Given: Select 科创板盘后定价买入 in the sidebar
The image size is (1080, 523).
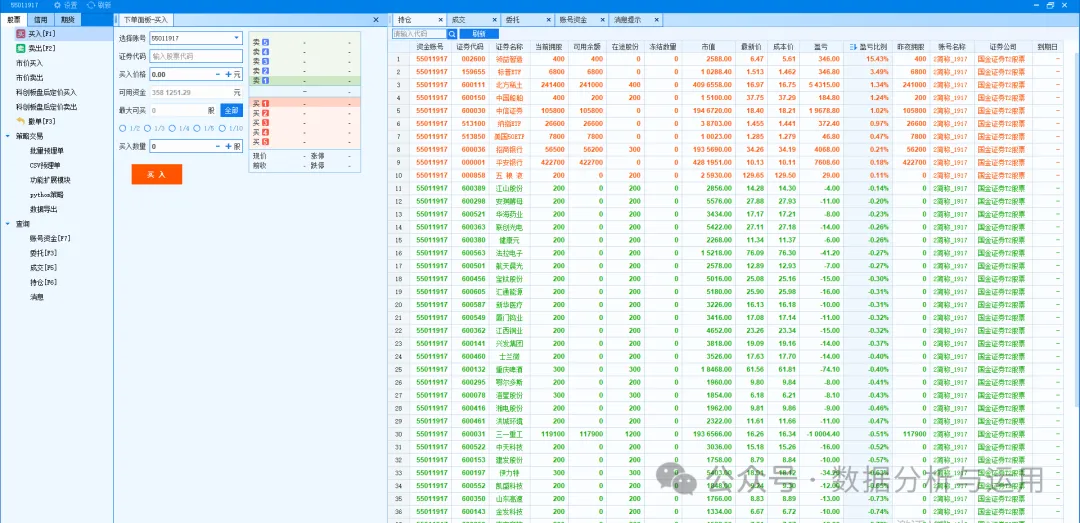Looking at the screenshot, I should (46, 92).
